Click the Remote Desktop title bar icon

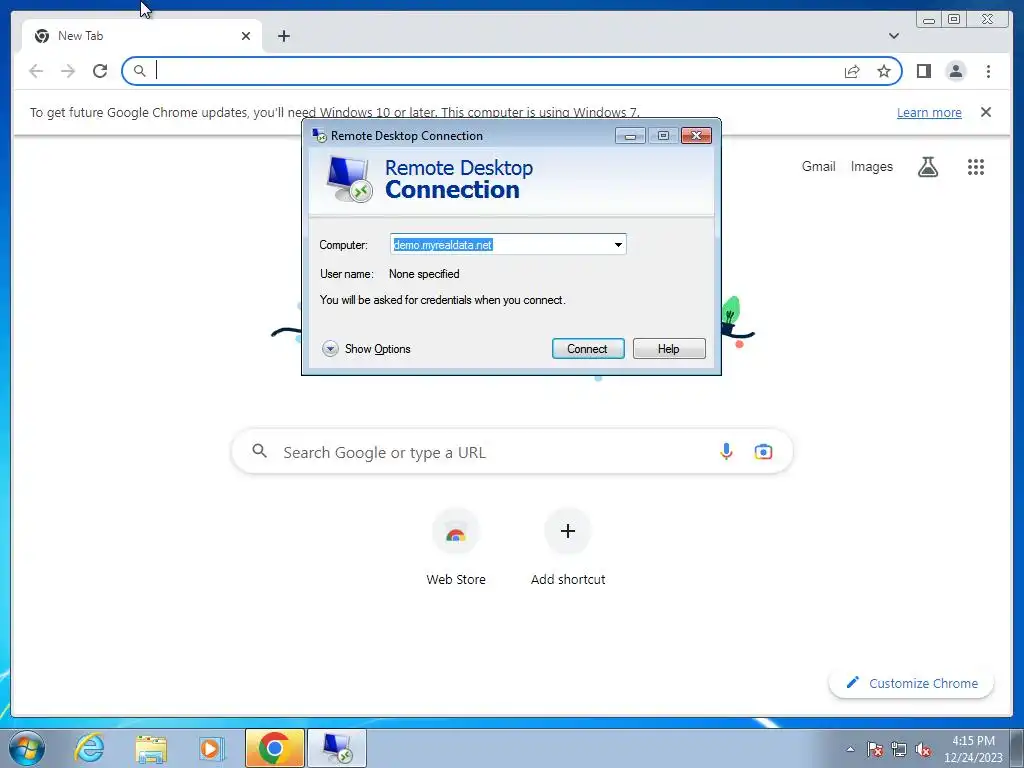pyautogui.click(x=319, y=135)
